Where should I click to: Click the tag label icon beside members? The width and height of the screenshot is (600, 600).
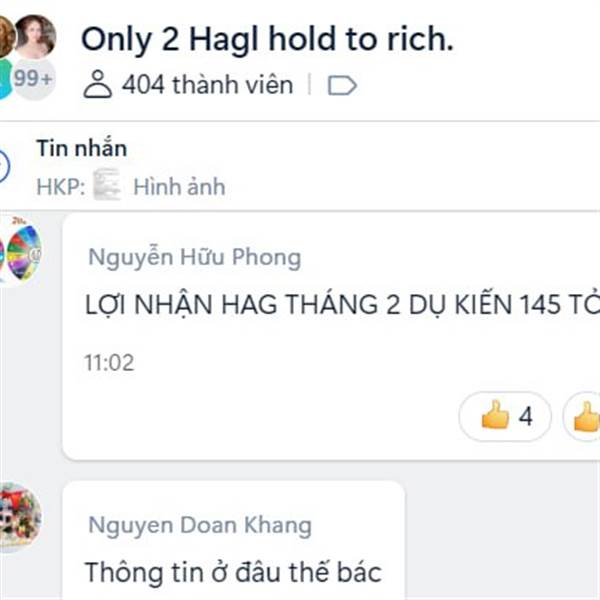pos(342,85)
